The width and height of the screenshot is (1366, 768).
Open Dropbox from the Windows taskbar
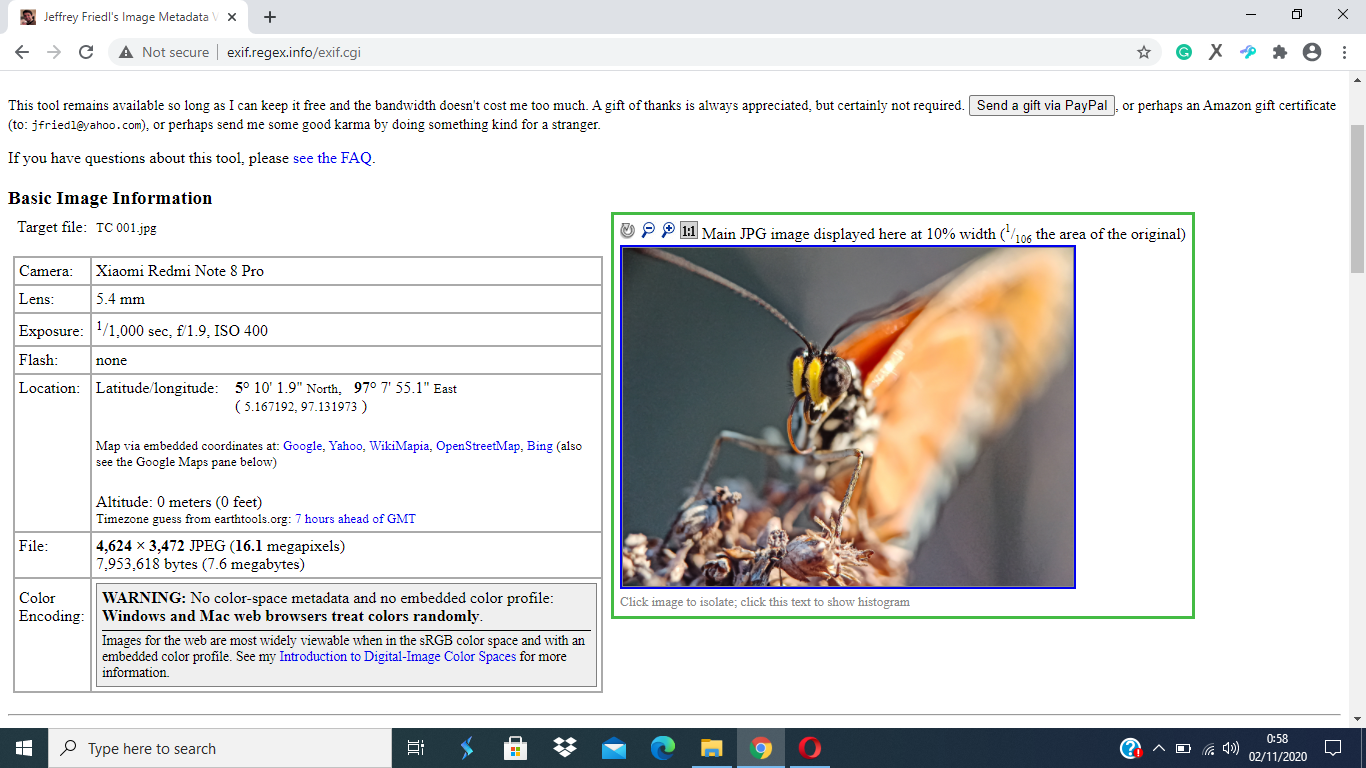(565, 748)
